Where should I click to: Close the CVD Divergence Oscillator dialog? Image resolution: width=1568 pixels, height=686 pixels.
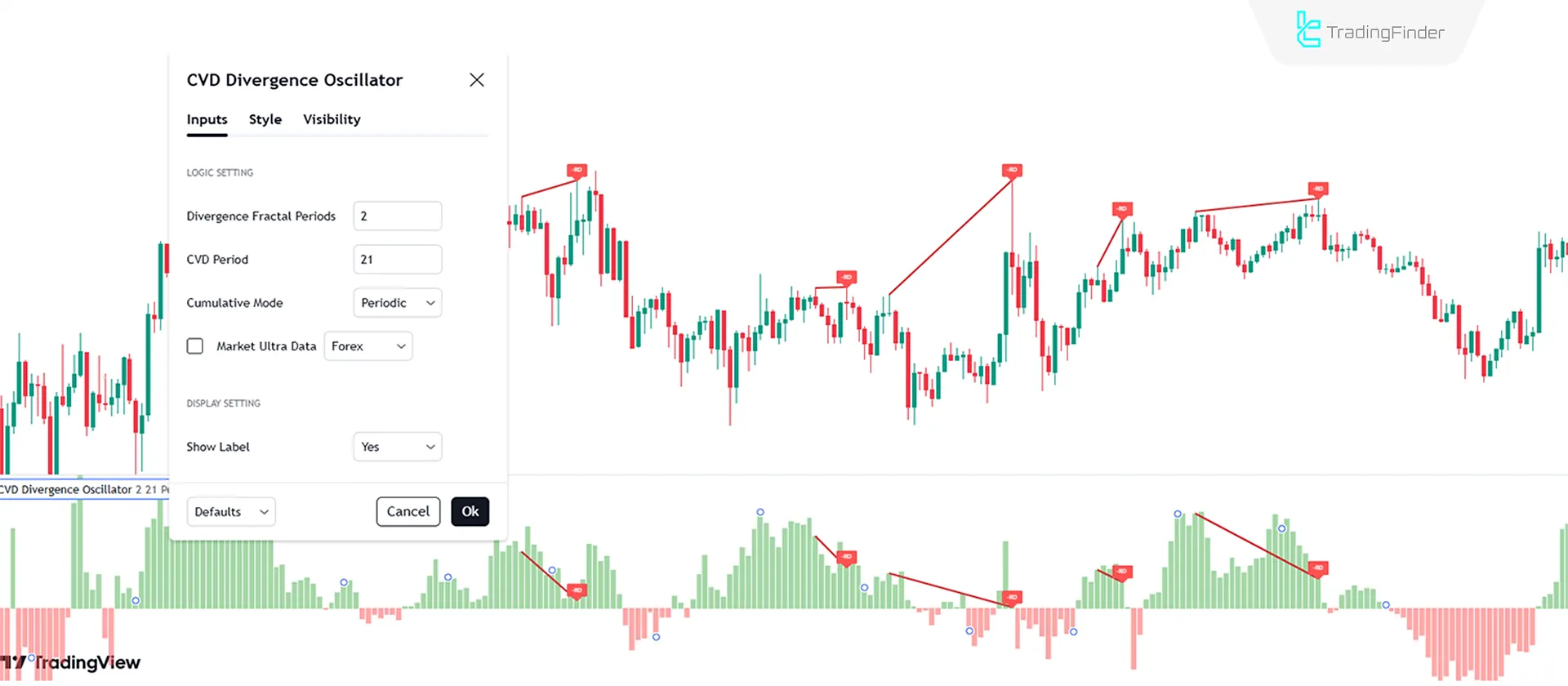[477, 80]
